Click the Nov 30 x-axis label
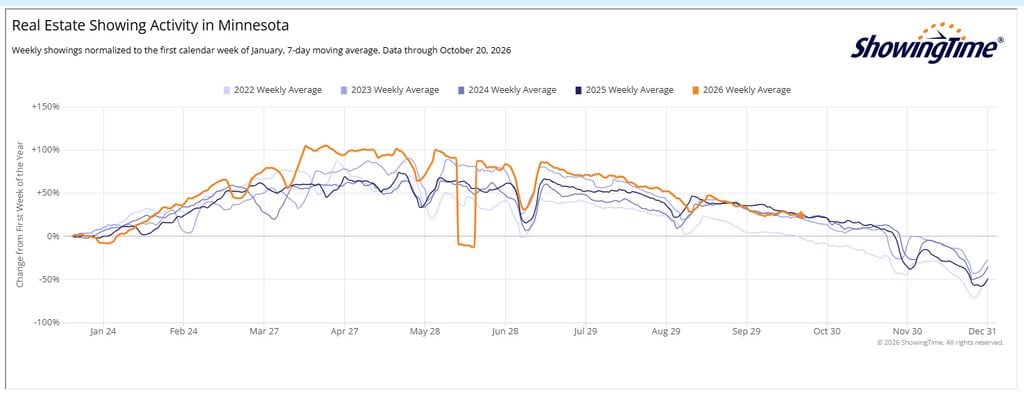Image resolution: width=1024 pixels, height=396 pixels. click(907, 332)
